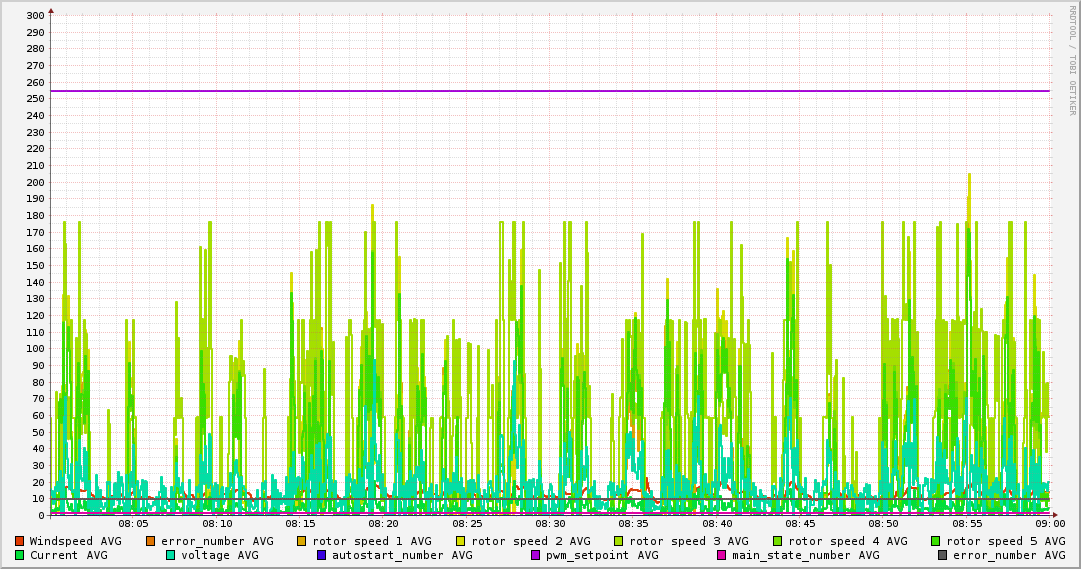Select the rotor speed 5 AVG color swatch
This screenshot has width=1081, height=569.
pyautogui.click(x=936, y=541)
